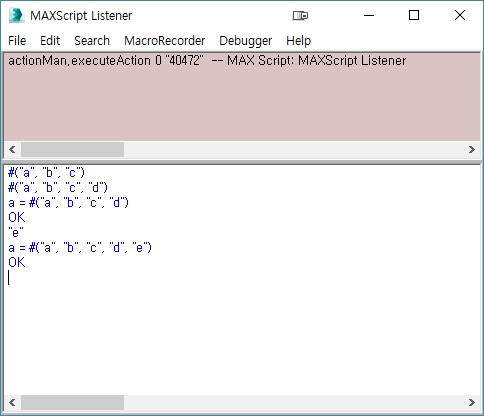484x416 pixels.
Task: Click the line #("a", "b", "c")
Action: click(x=47, y=173)
